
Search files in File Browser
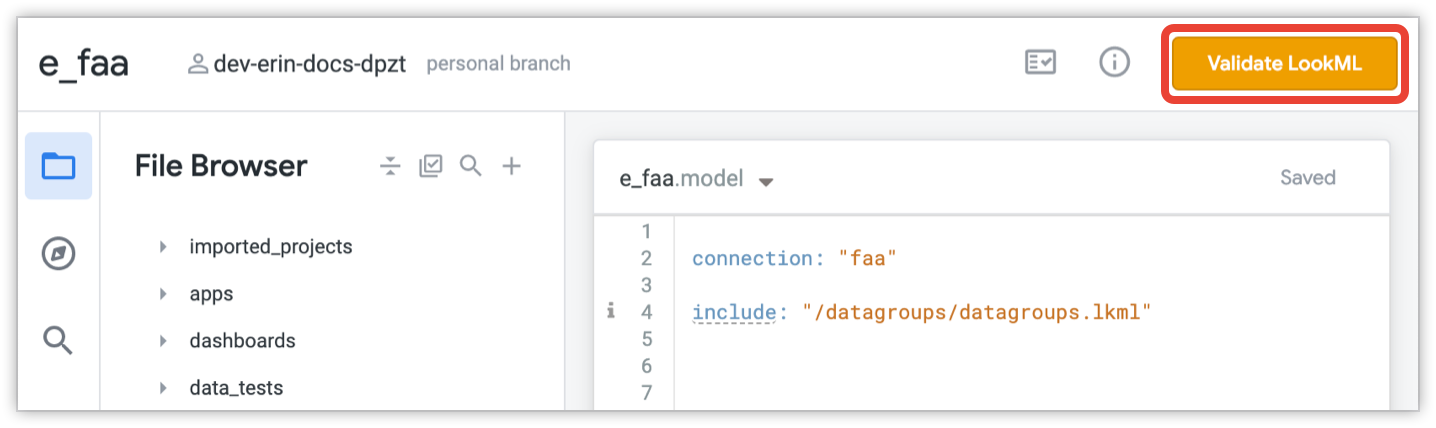(471, 166)
